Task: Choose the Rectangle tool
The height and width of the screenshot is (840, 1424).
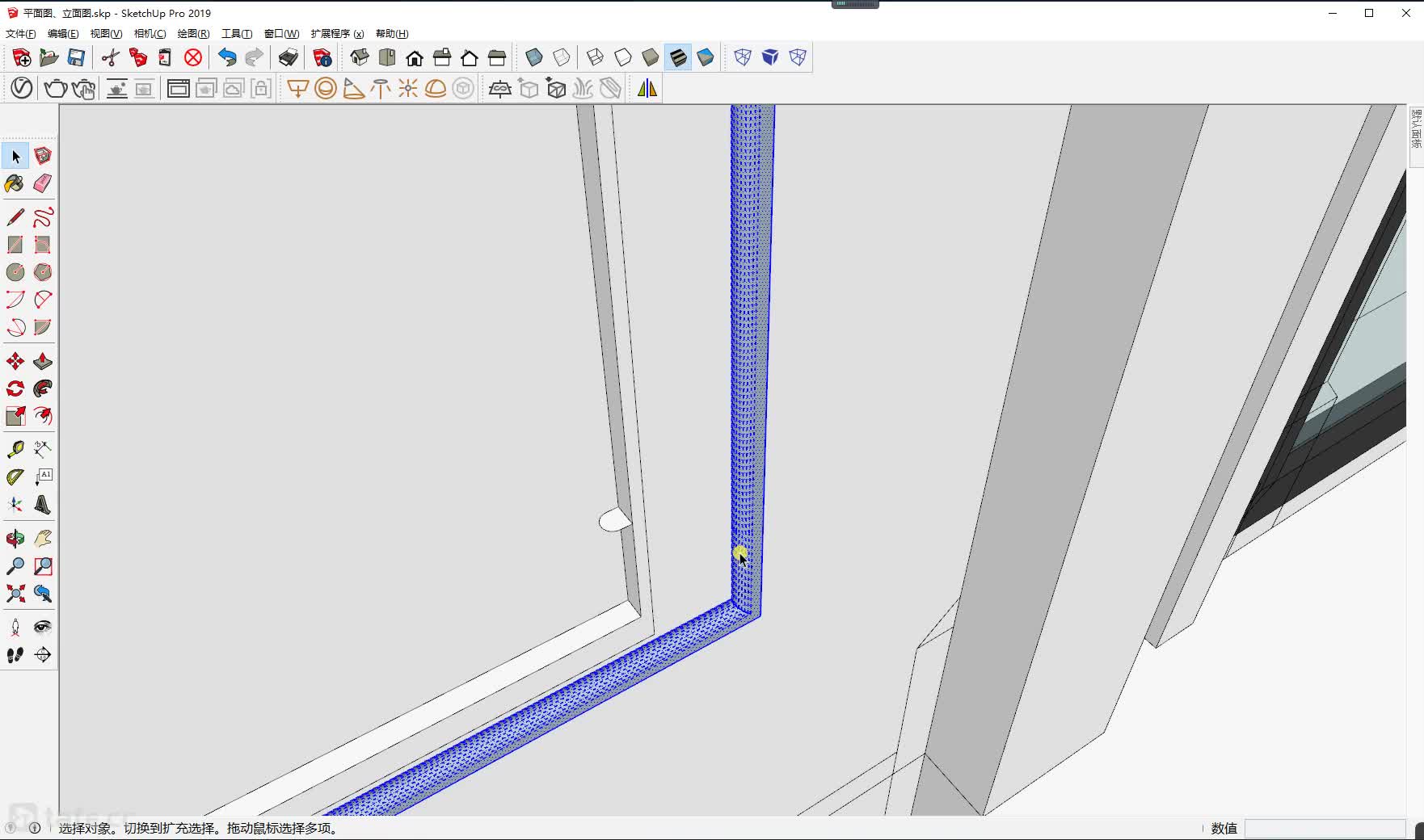Action: [15, 245]
